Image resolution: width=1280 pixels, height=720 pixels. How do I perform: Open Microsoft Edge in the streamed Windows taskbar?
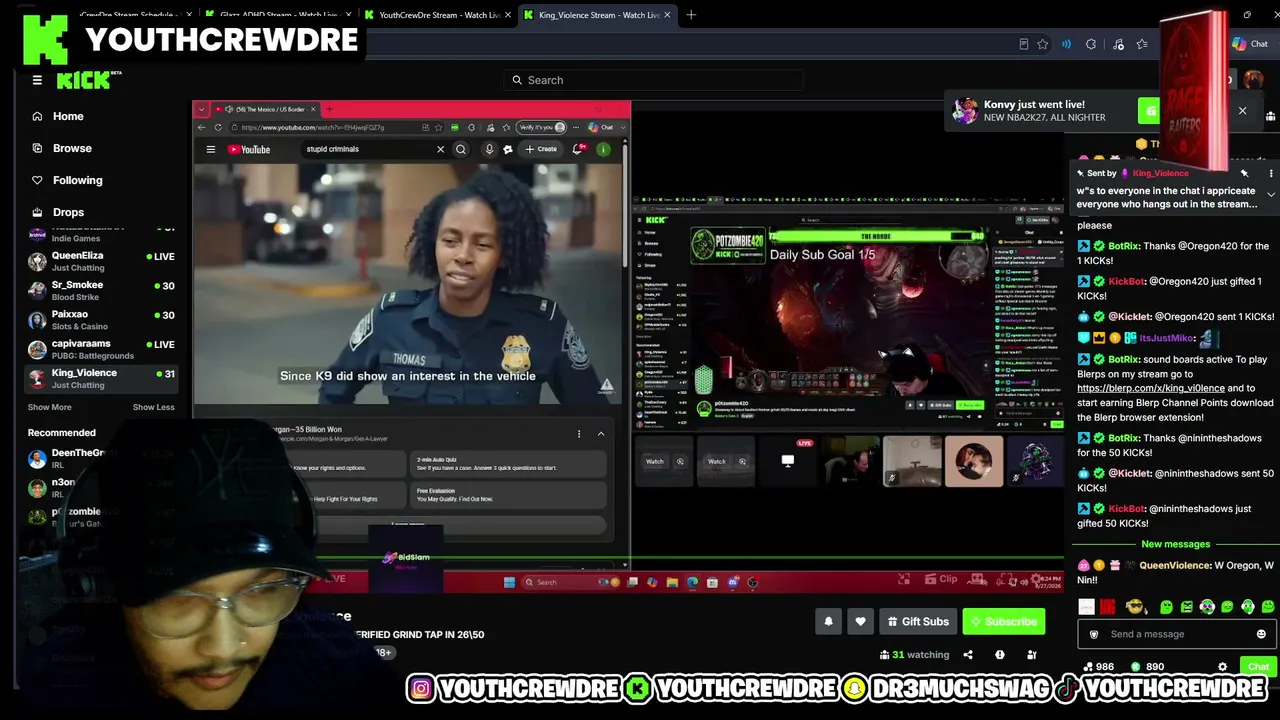tap(692, 582)
